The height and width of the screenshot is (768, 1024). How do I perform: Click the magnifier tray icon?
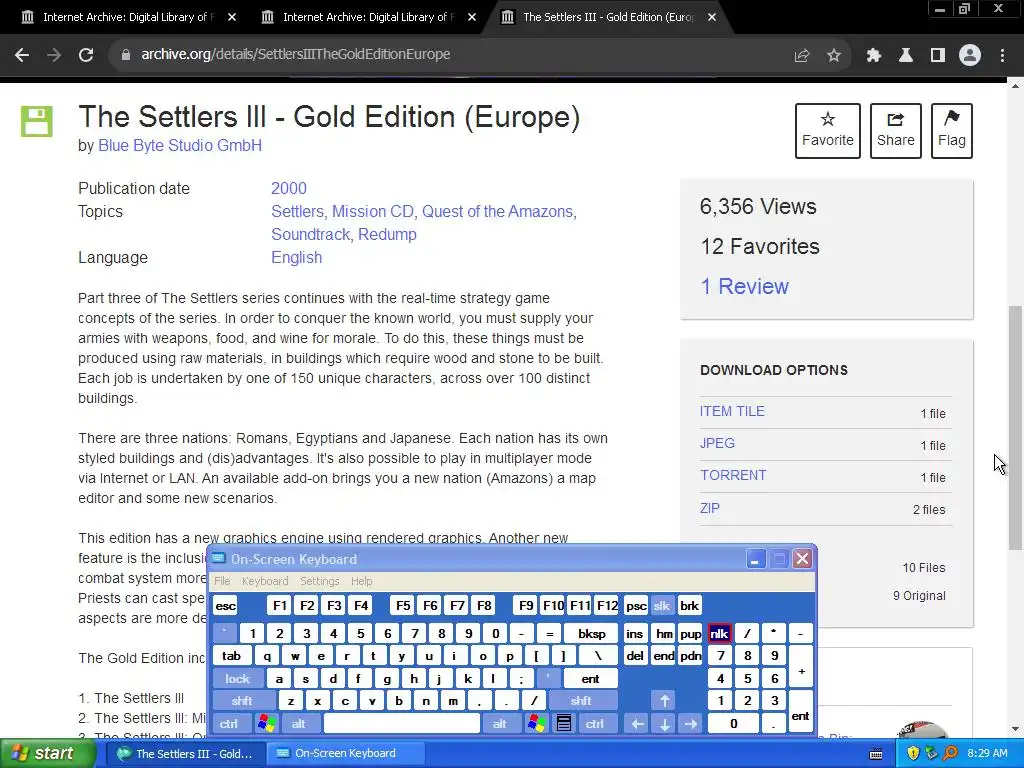951,754
